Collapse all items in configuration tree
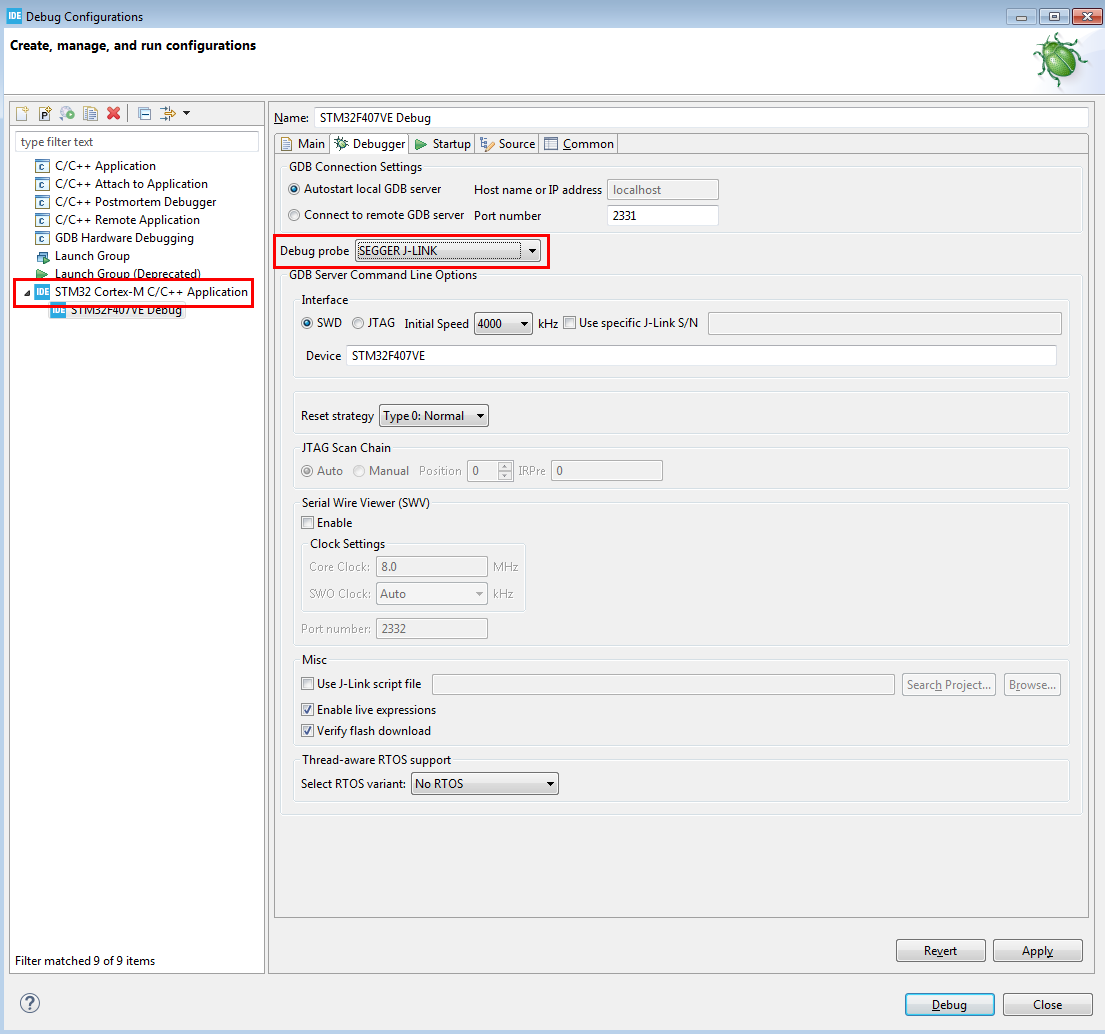The image size is (1105, 1034). pyautogui.click(x=144, y=113)
